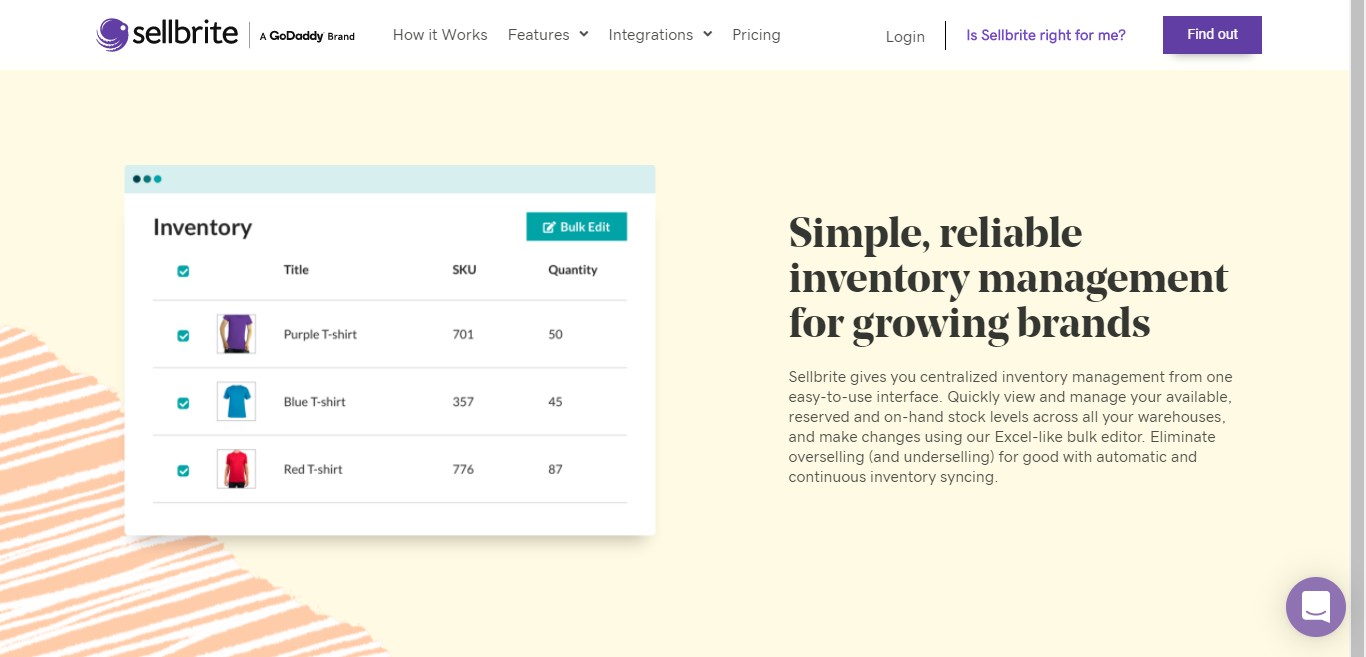Go to the Pricing page
This screenshot has height=657, width=1366.
click(756, 35)
